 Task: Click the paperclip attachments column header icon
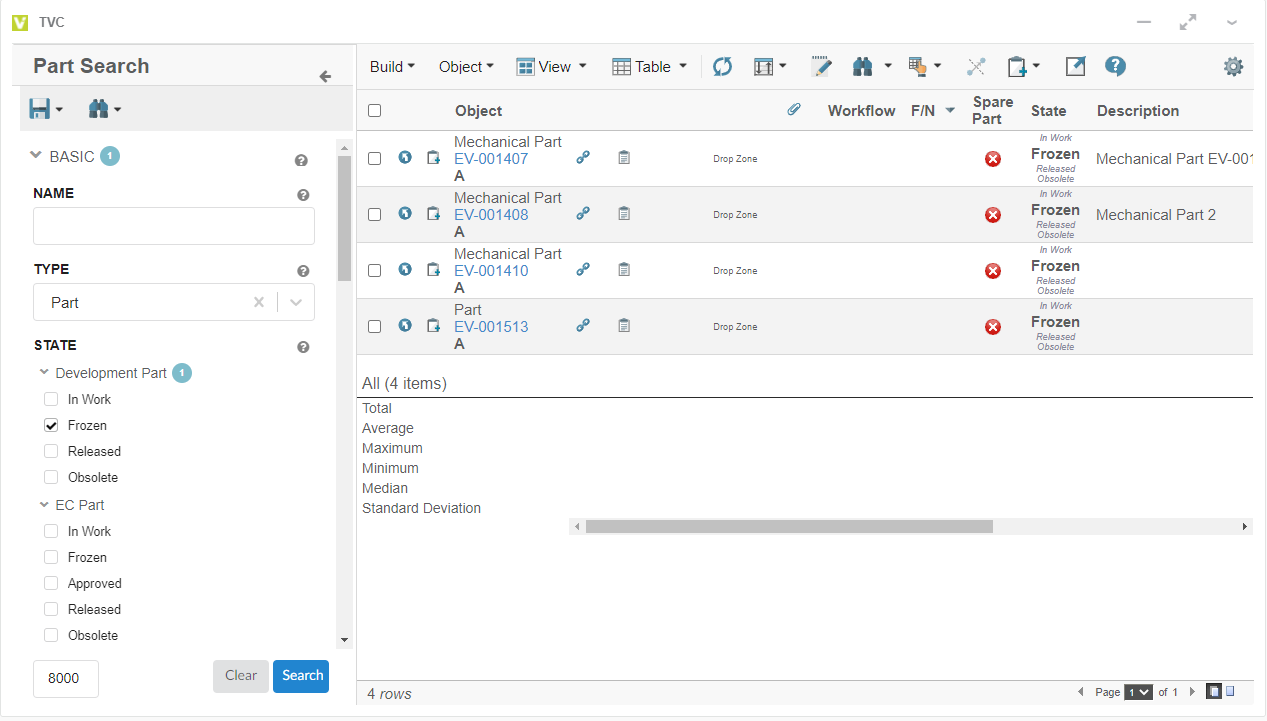794,110
